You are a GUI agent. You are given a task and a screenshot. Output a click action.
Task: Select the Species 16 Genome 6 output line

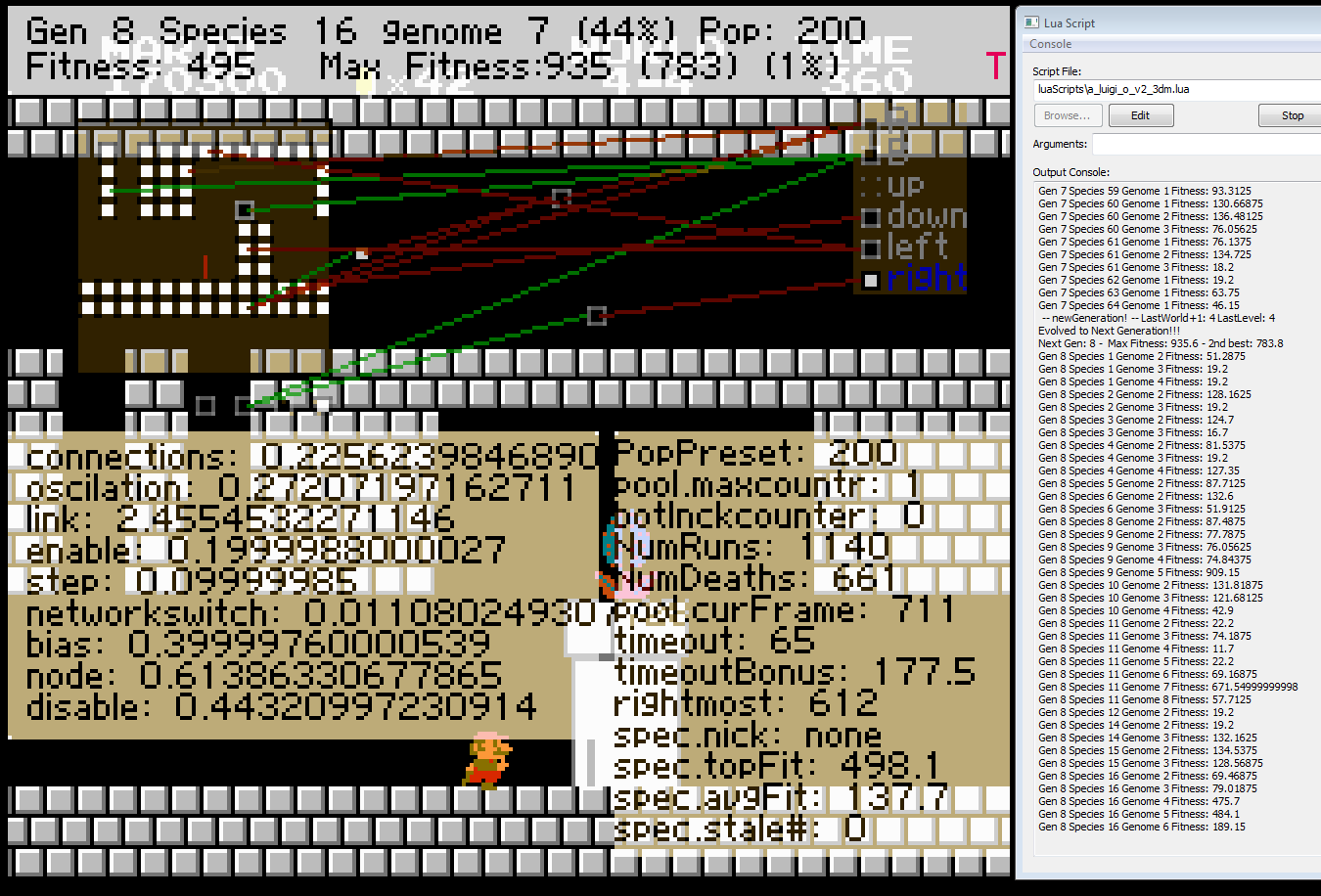[x=1141, y=827]
